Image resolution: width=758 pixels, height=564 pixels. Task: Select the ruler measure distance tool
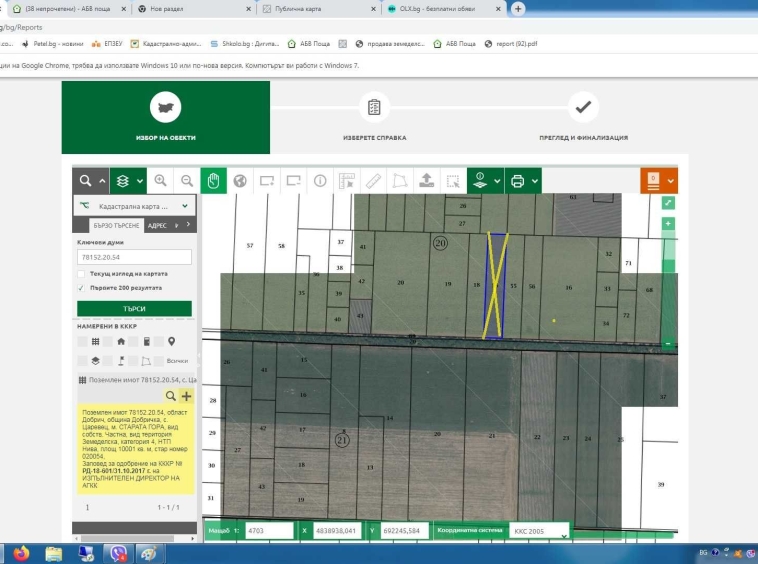coord(374,181)
